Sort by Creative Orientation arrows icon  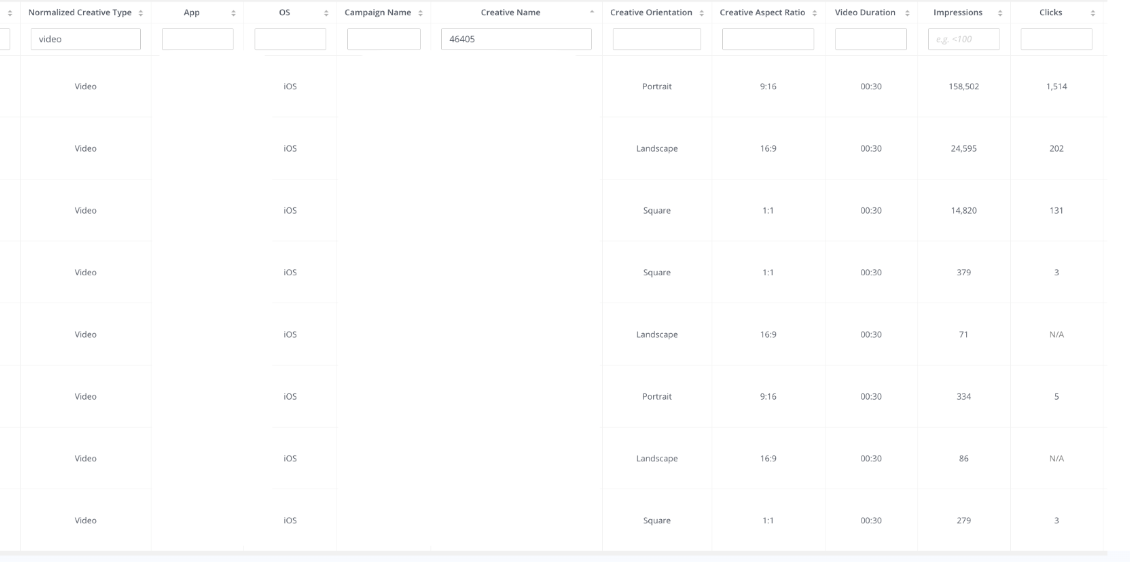701,13
